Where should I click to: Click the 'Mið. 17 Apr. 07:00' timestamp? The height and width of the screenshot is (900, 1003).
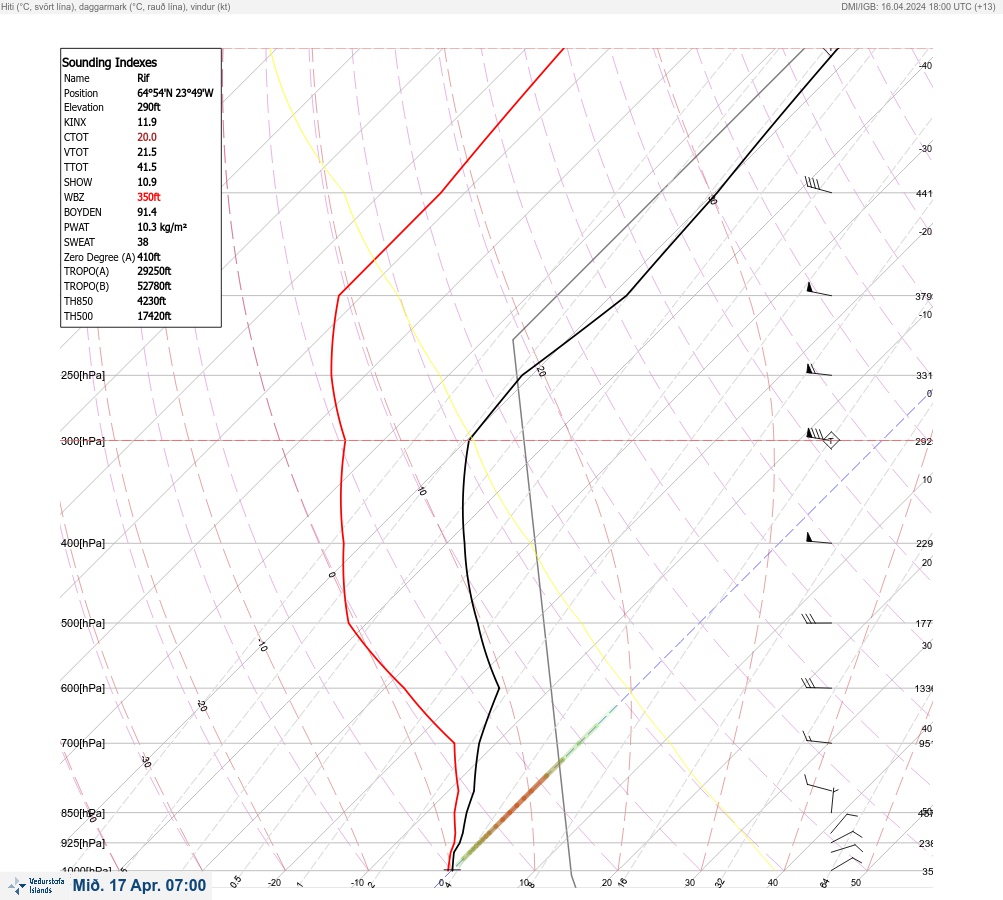point(139,885)
